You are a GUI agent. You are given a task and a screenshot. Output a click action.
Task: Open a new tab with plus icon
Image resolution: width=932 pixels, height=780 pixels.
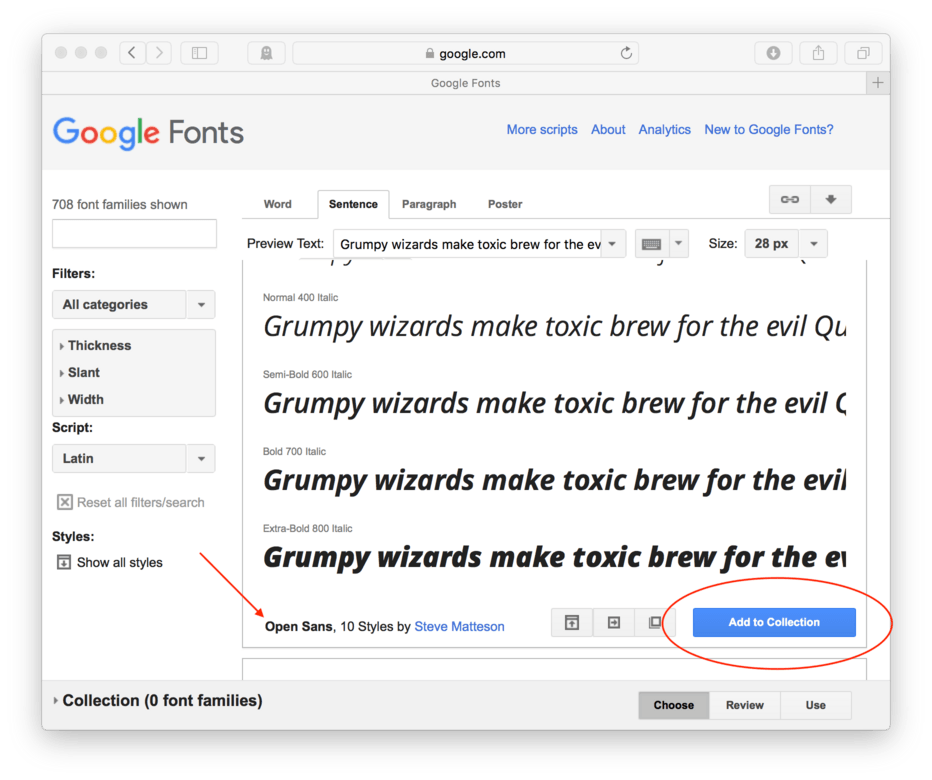878,83
